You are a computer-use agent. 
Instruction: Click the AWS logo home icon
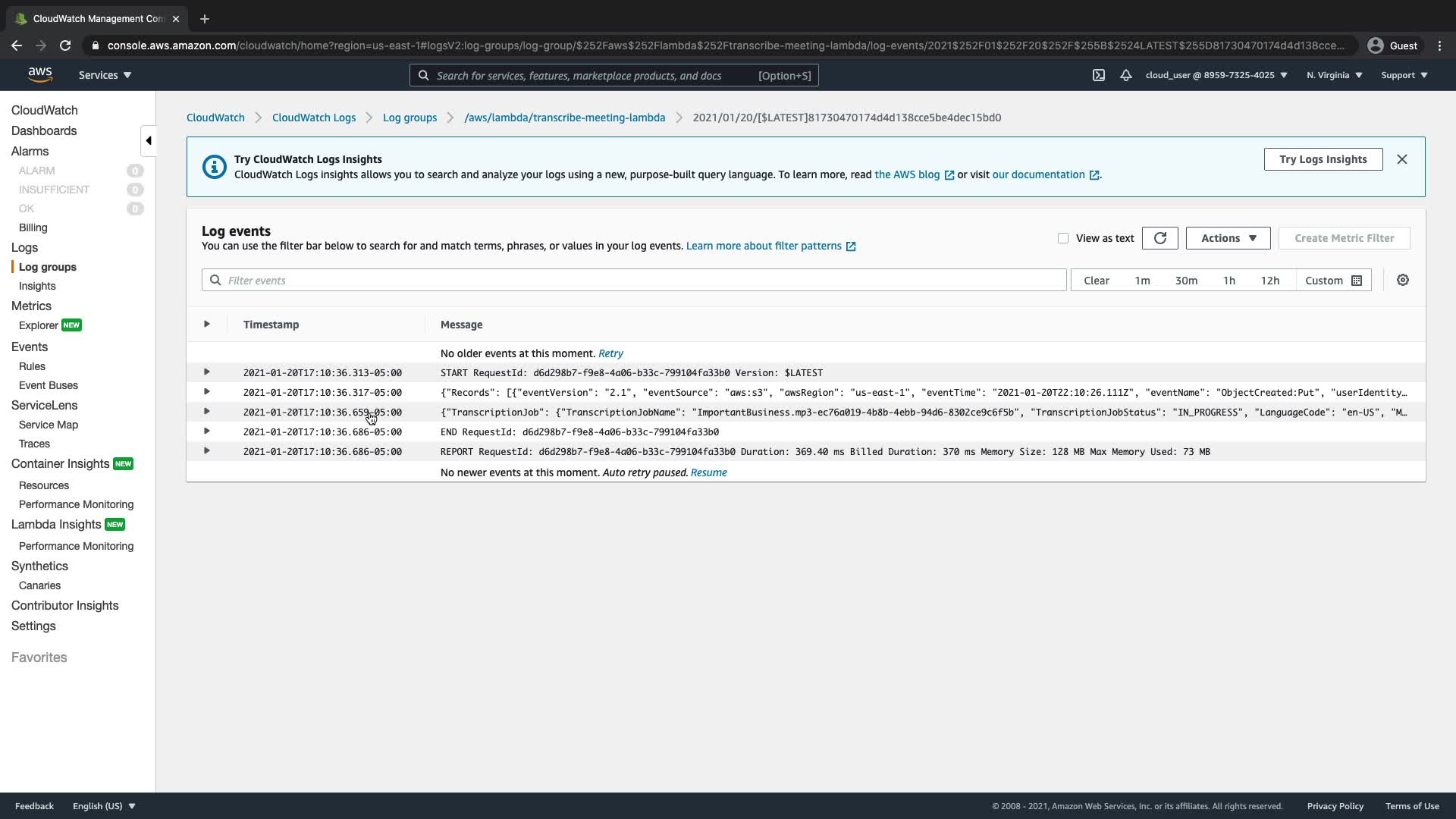click(x=39, y=75)
